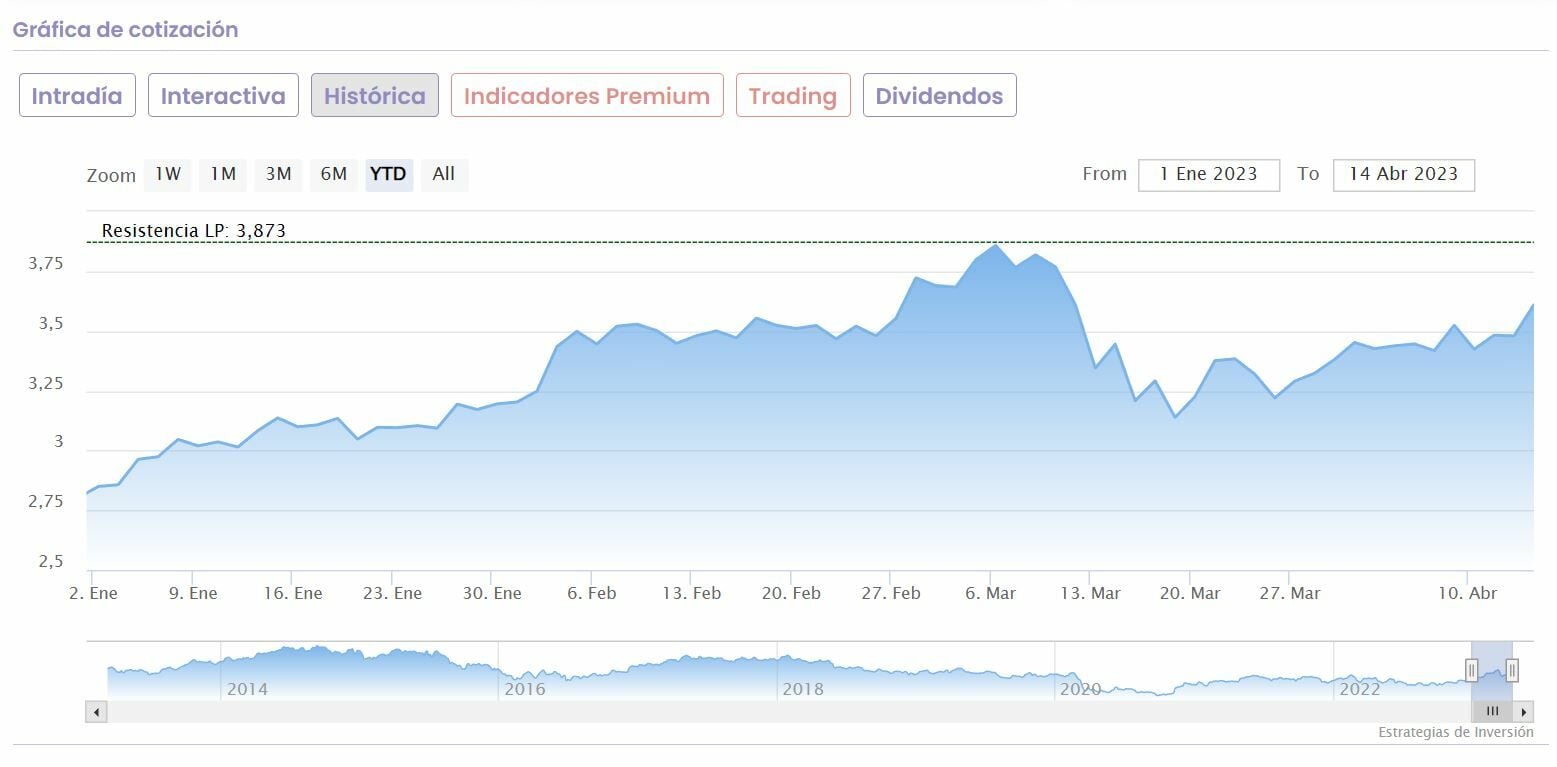Switch to the Trading tab
The height and width of the screenshot is (767, 1557).
pos(793,96)
